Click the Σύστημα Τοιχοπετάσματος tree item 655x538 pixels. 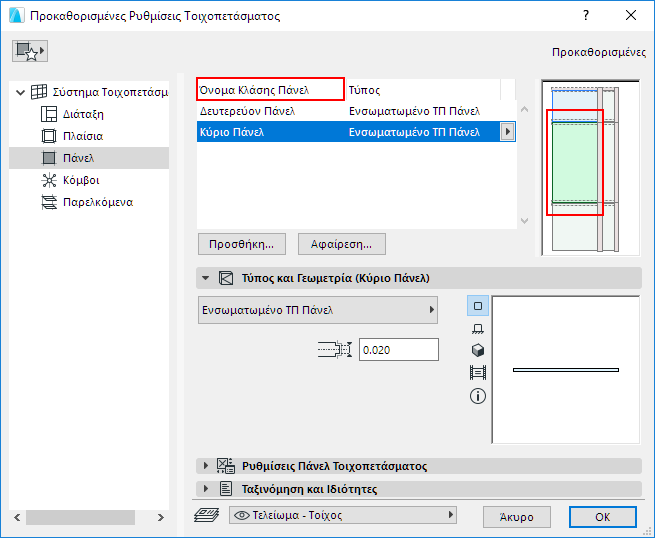[110, 92]
